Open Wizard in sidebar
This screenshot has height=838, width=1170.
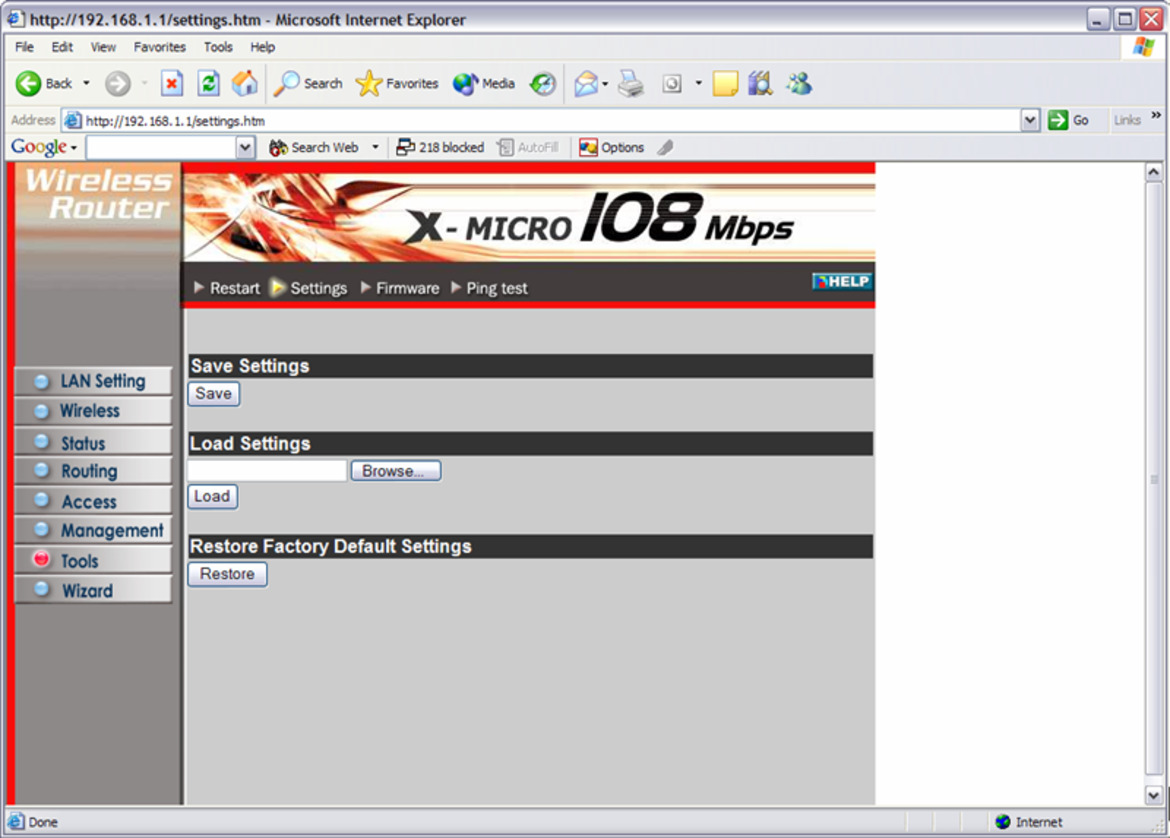[x=93, y=590]
